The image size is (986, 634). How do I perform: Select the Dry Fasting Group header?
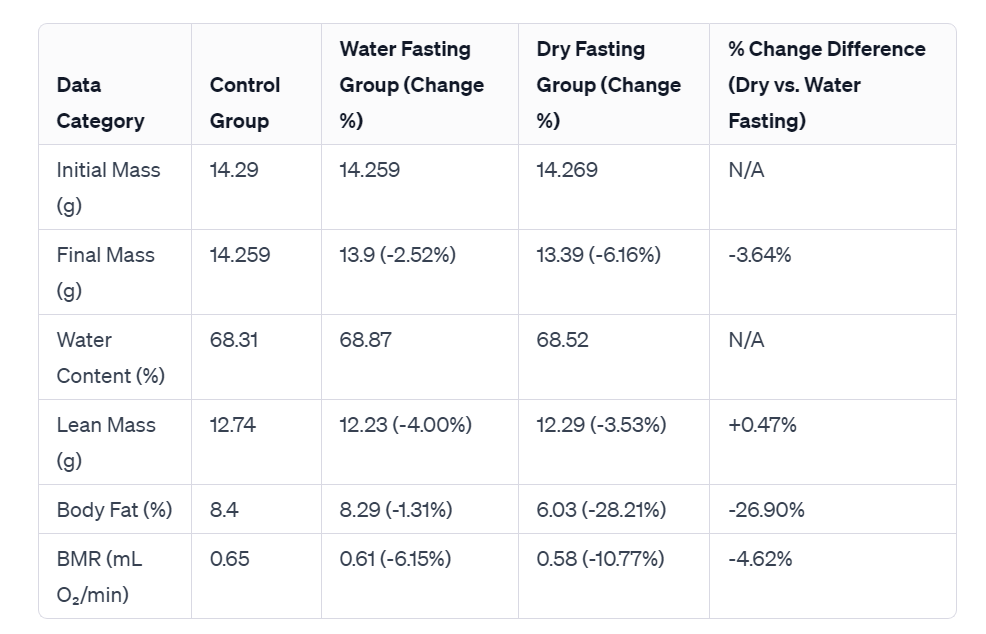(x=608, y=85)
